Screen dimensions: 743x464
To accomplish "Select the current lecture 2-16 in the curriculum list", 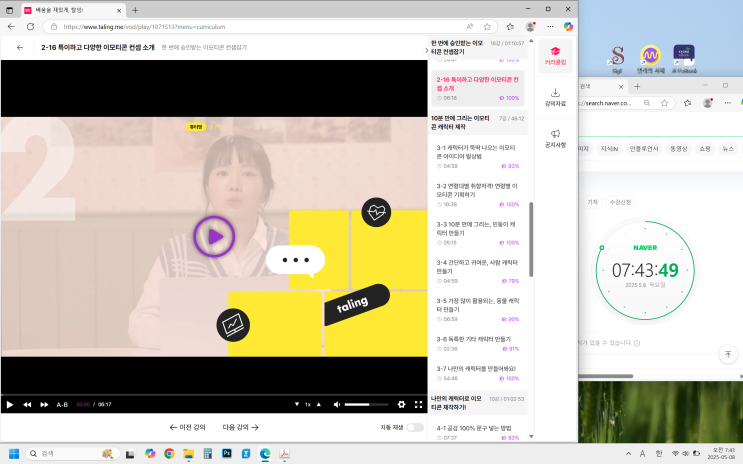I will pos(478,89).
